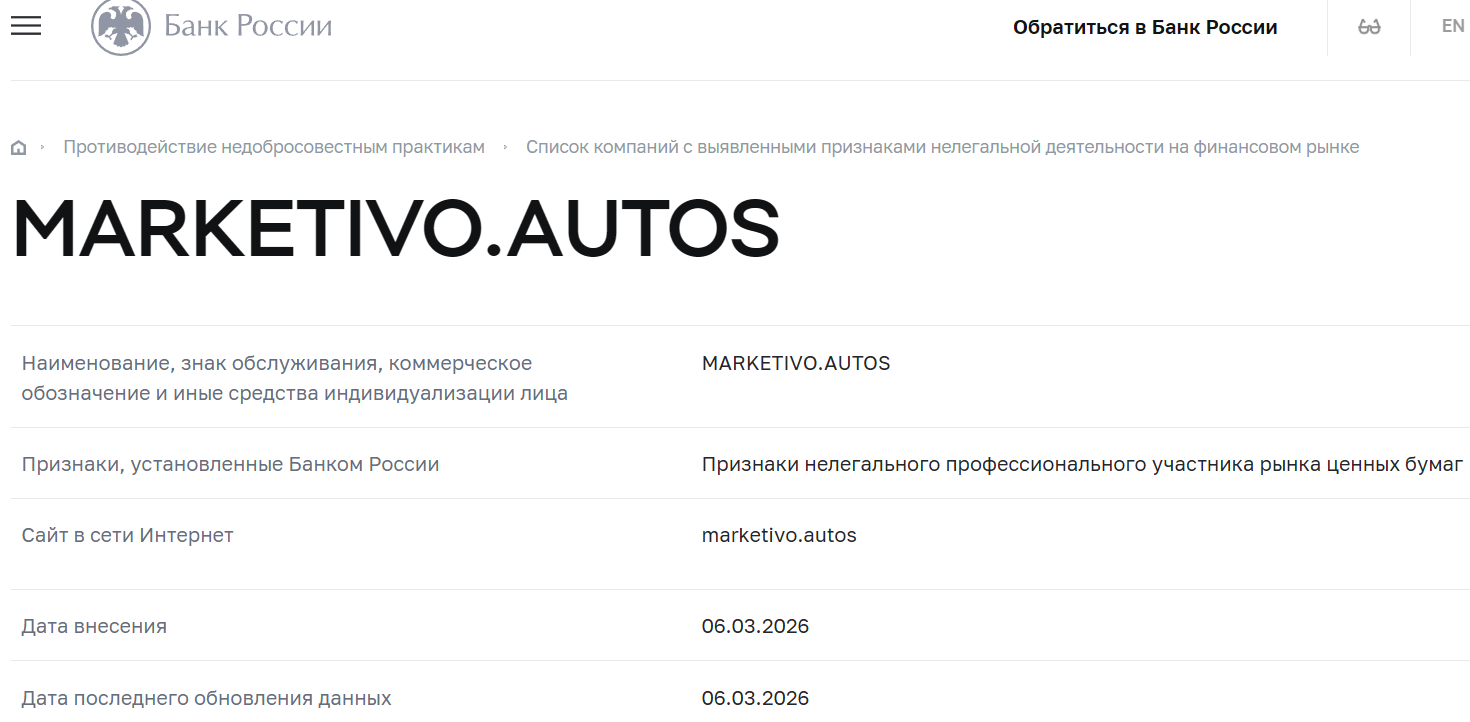1470x722 pixels.
Task: Enable the accessibility eyeglasses view
Action: 1368,26
